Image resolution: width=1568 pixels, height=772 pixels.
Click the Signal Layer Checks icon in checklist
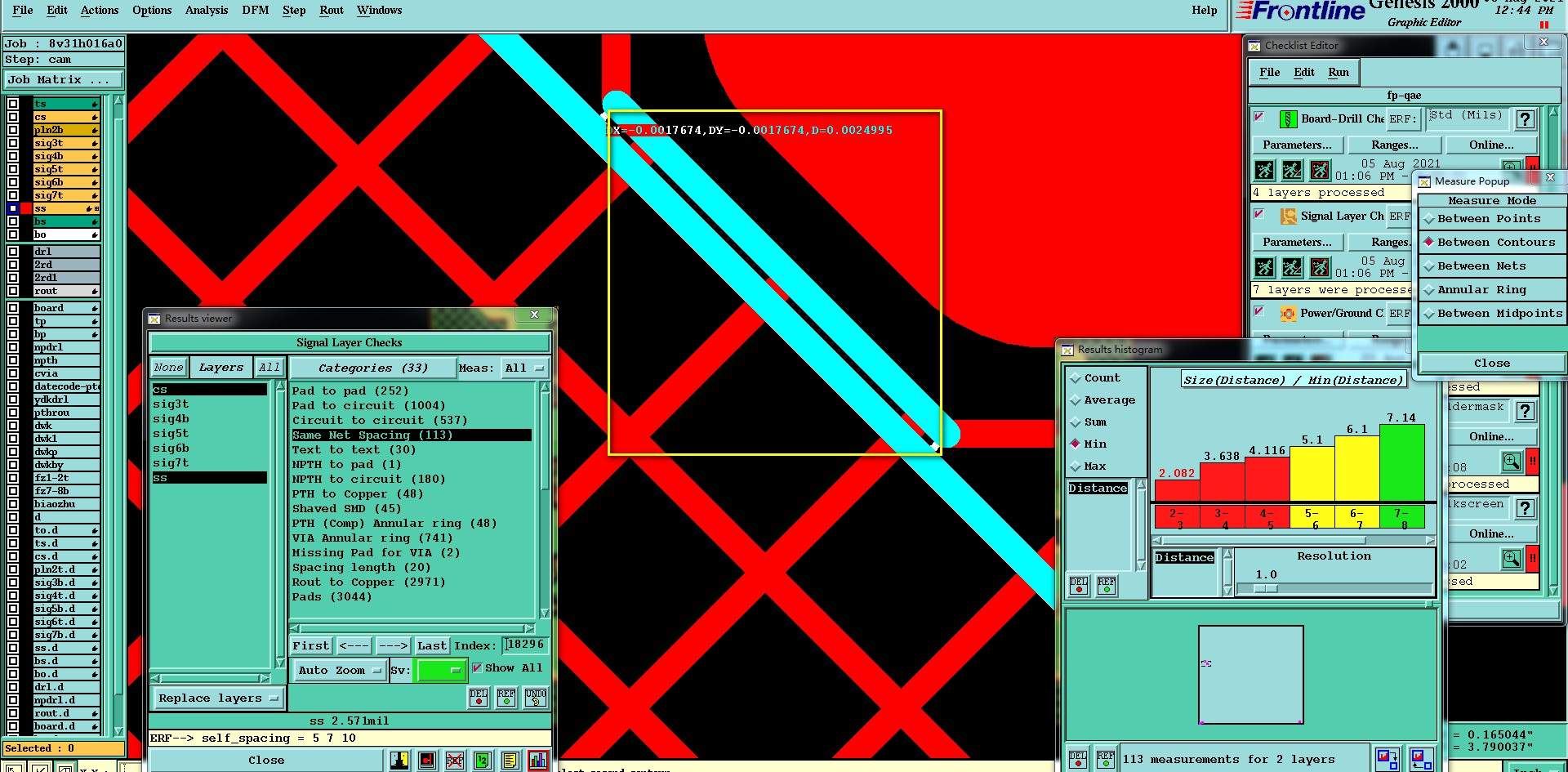(1288, 216)
